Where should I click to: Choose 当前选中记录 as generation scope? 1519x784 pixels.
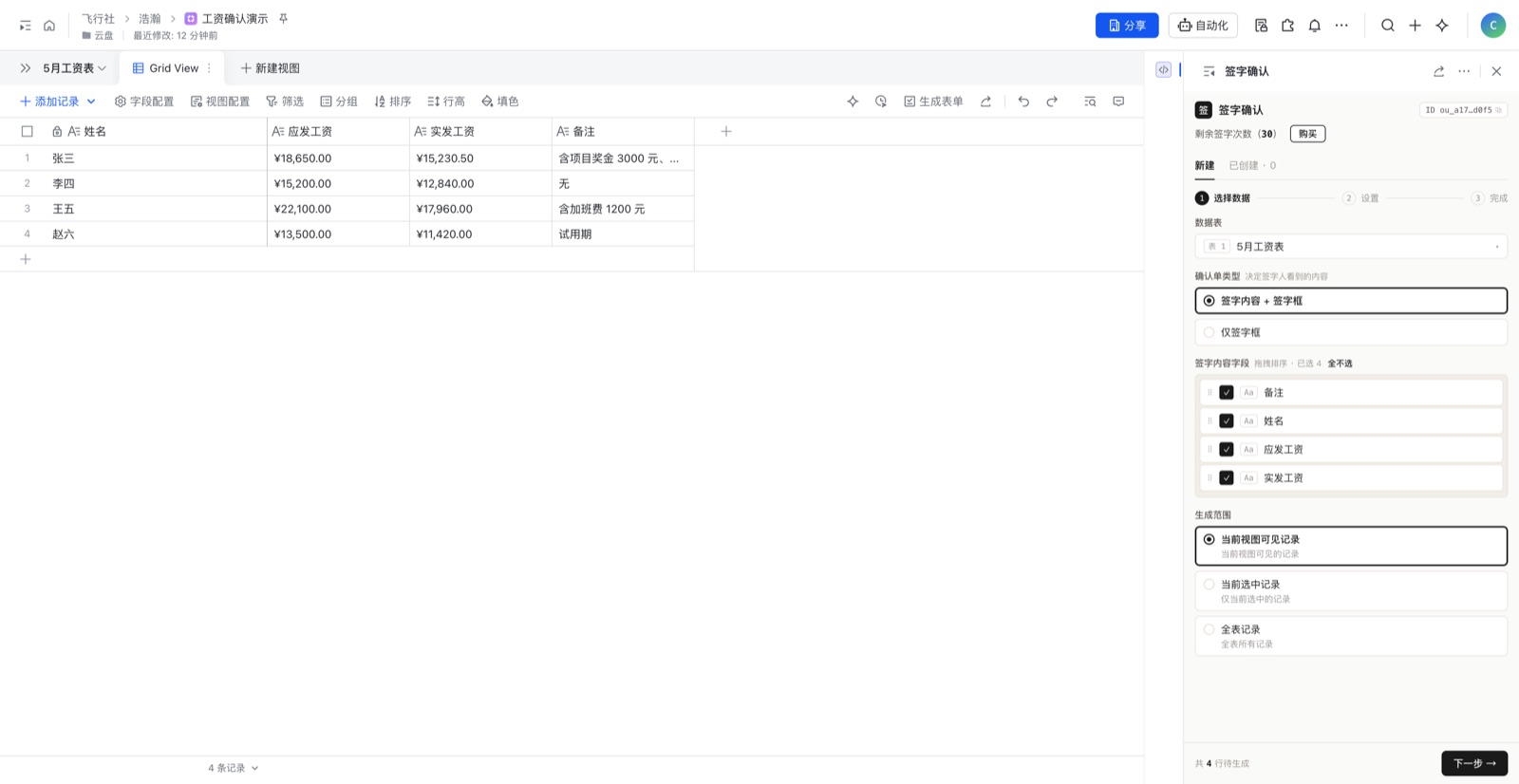coord(1351,591)
